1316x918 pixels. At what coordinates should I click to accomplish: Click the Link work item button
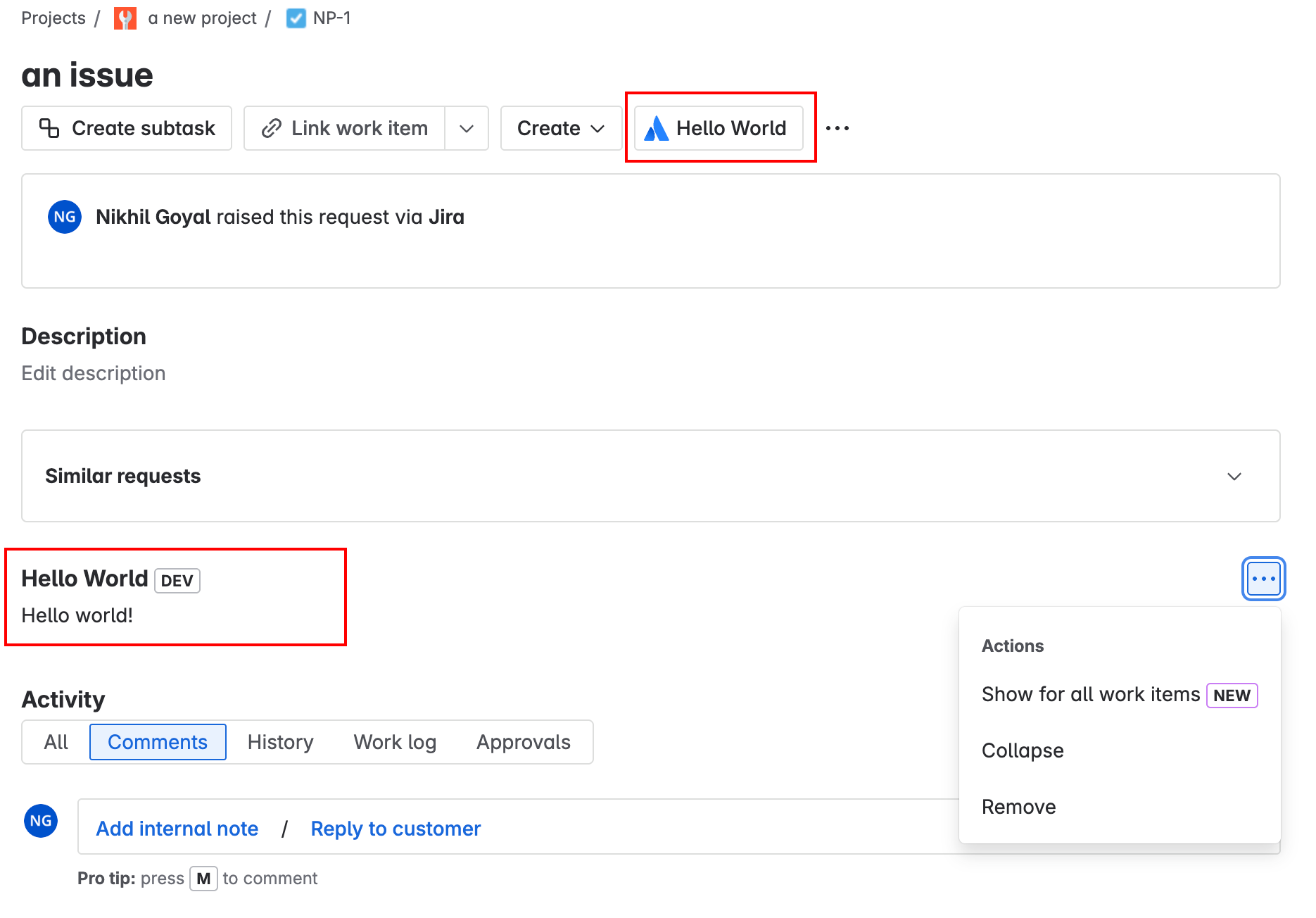345,128
